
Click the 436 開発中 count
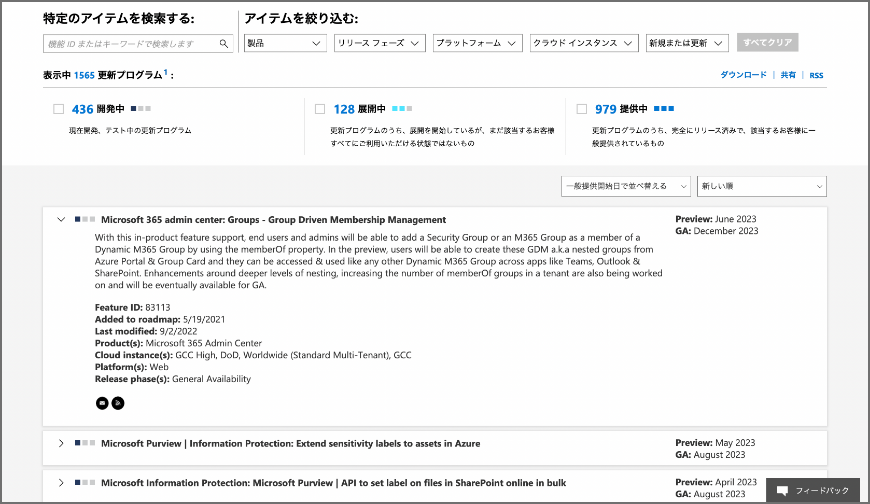click(x=82, y=109)
